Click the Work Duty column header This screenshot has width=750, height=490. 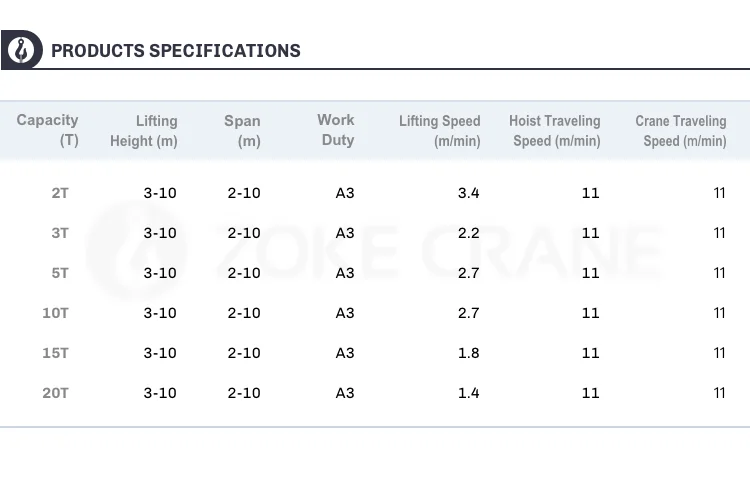pyautogui.click(x=336, y=130)
